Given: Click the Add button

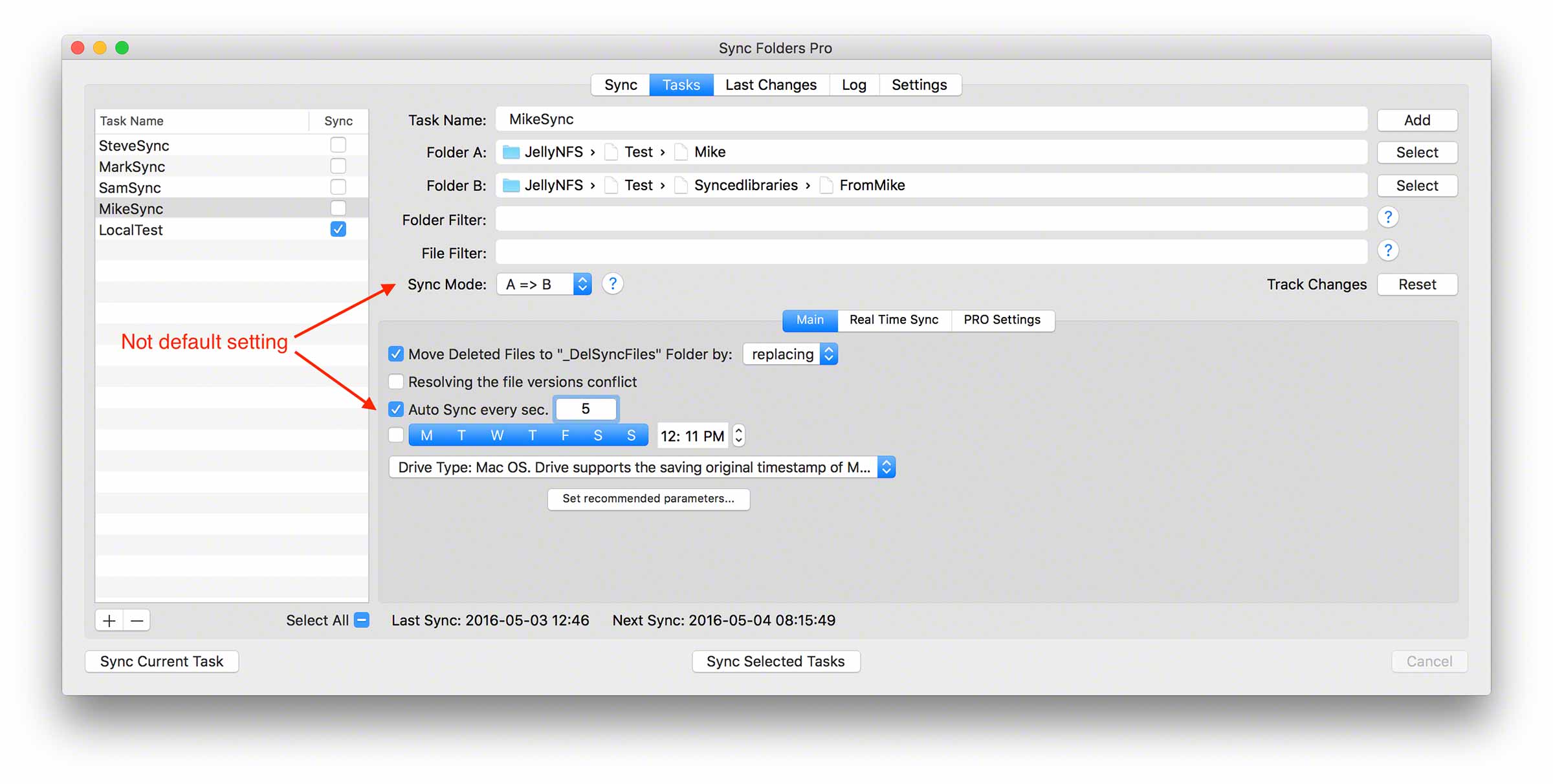Looking at the screenshot, I should [1417, 120].
